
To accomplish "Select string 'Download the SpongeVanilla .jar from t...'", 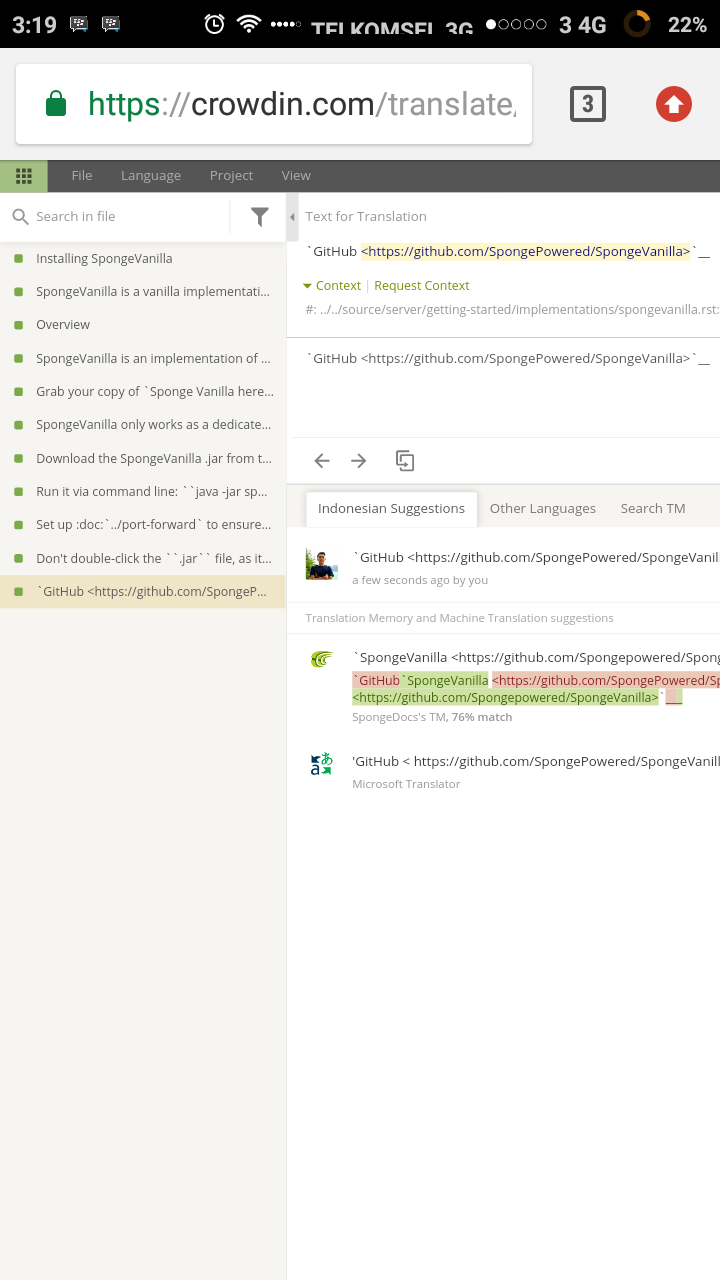I will (x=143, y=458).
